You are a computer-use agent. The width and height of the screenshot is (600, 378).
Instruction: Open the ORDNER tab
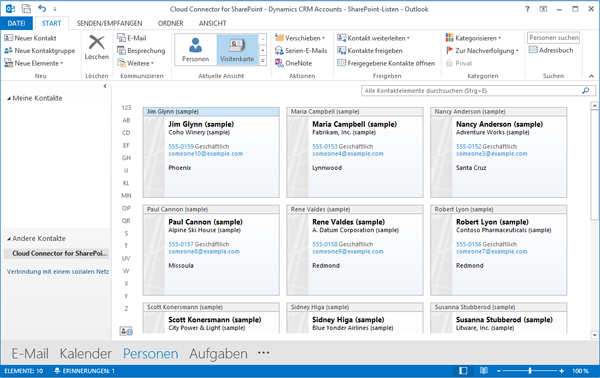pos(171,23)
